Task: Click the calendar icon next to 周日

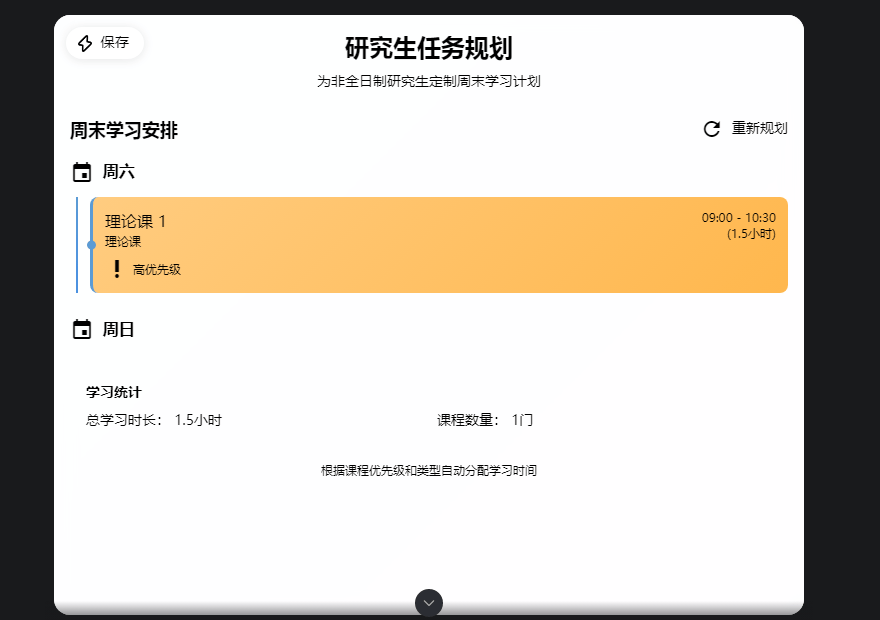Action: pos(82,329)
